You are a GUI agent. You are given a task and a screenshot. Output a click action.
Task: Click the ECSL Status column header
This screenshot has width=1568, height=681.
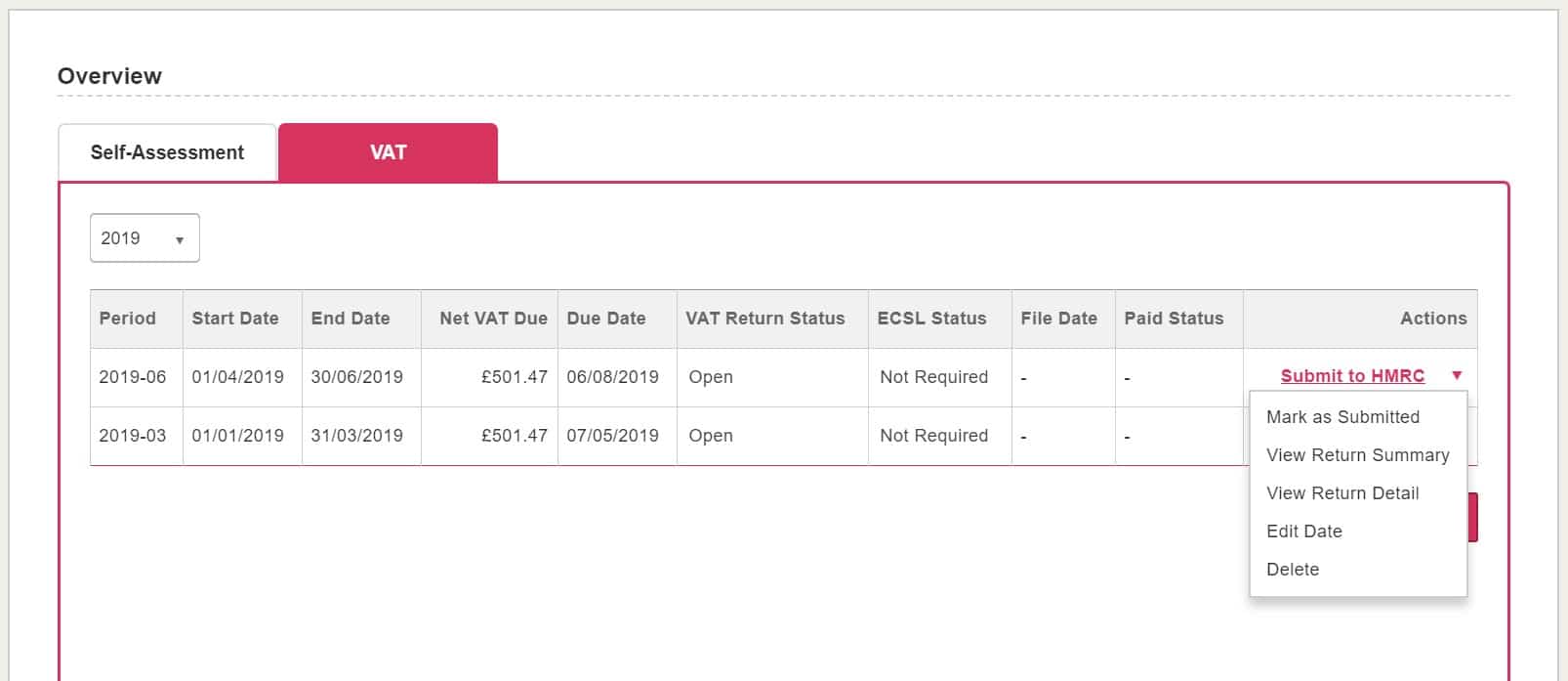pyautogui.click(x=932, y=319)
